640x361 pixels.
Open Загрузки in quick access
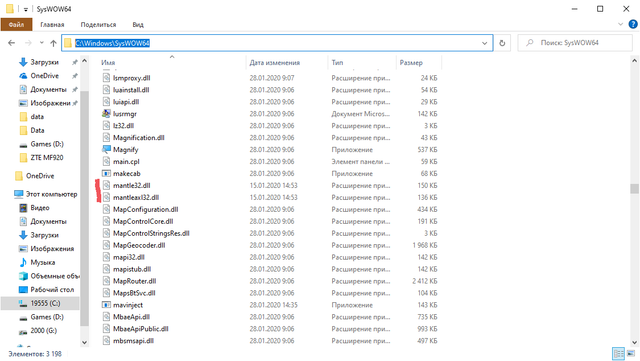coord(44,62)
